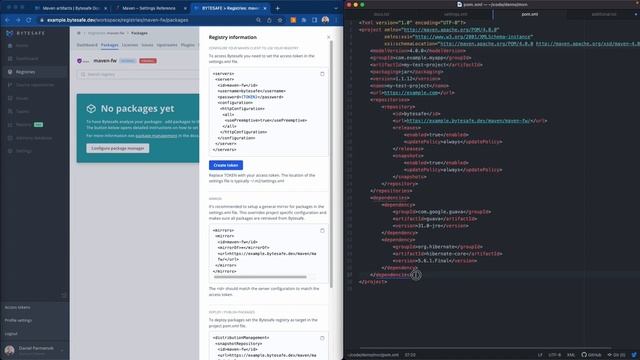The image size is (640, 360).
Task: Click the GitHub status bar item in editor
Action: pos(591,355)
